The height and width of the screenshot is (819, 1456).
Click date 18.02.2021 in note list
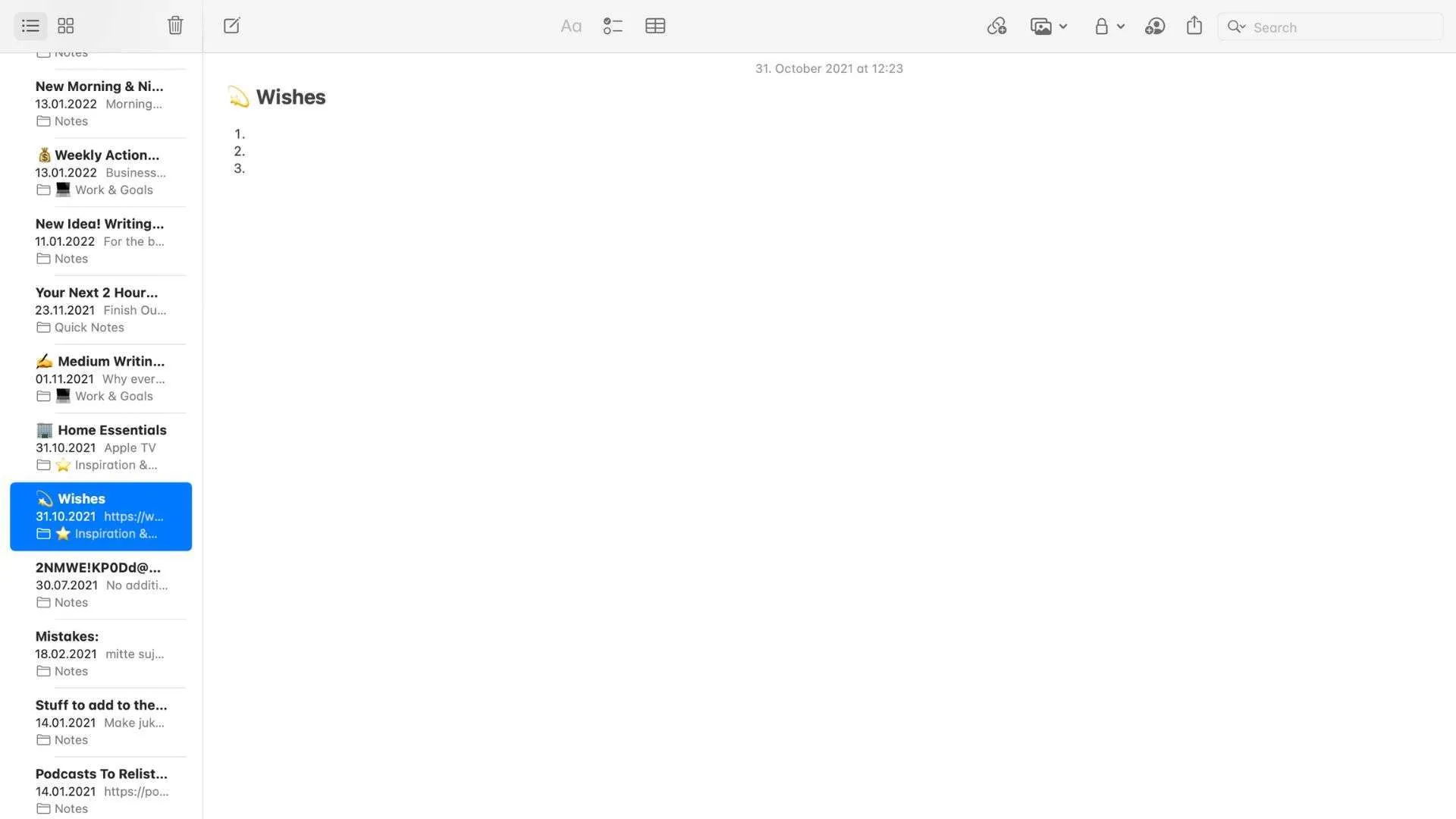tap(66, 654)
